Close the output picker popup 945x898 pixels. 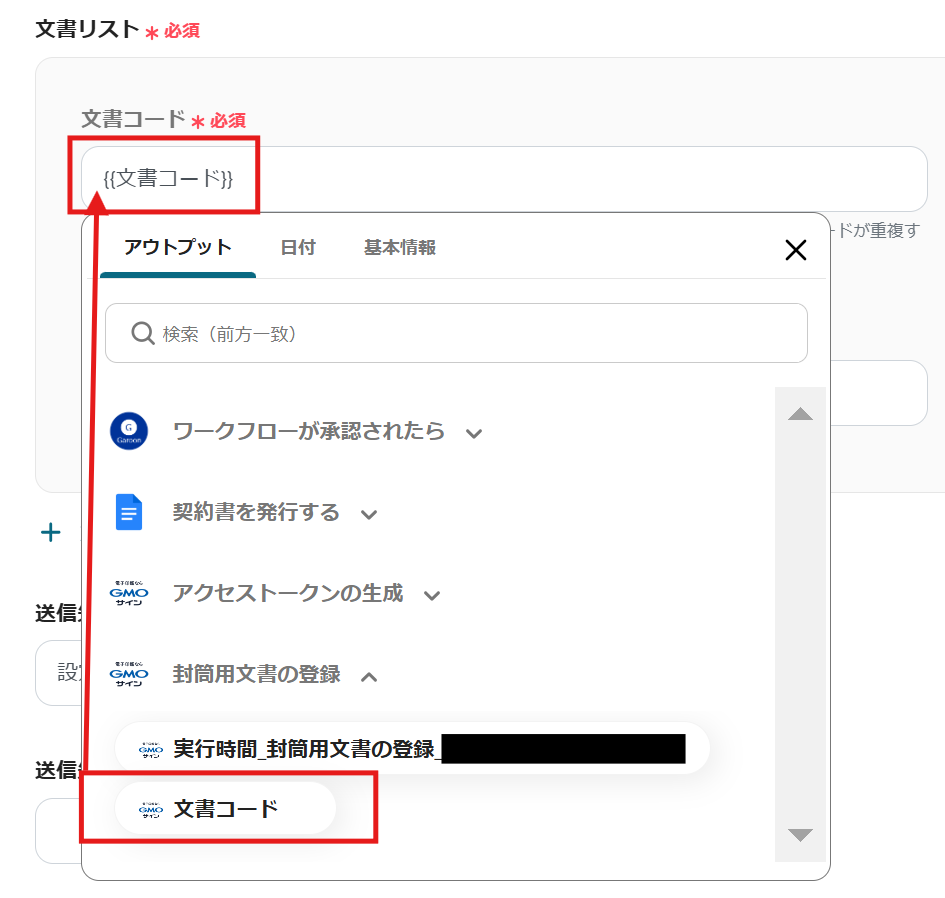click(x=796, y=250)
